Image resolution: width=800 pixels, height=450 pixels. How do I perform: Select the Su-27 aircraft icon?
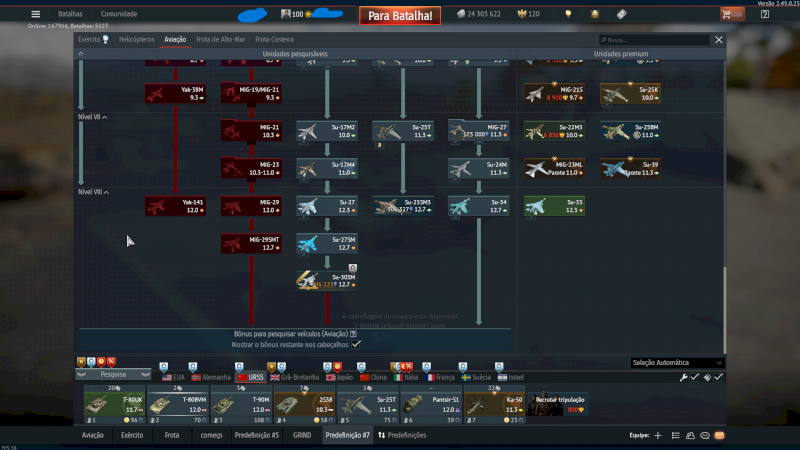coord(328,206)
